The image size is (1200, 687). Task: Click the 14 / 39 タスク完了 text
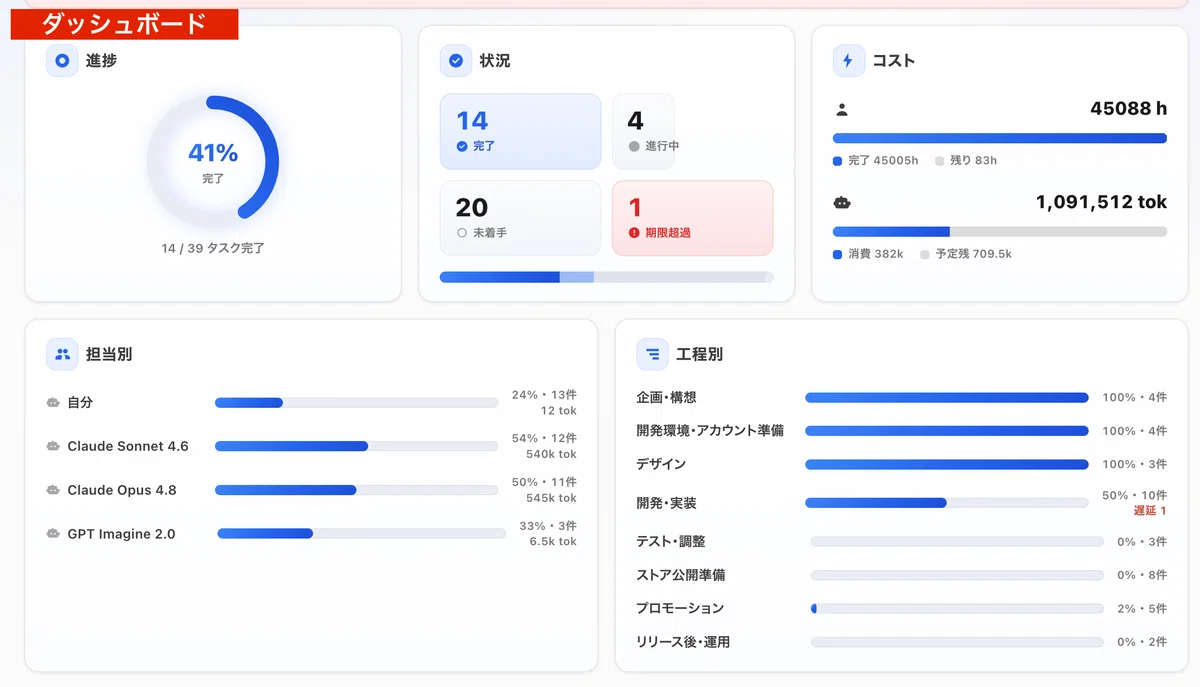[x=213, y=248]
